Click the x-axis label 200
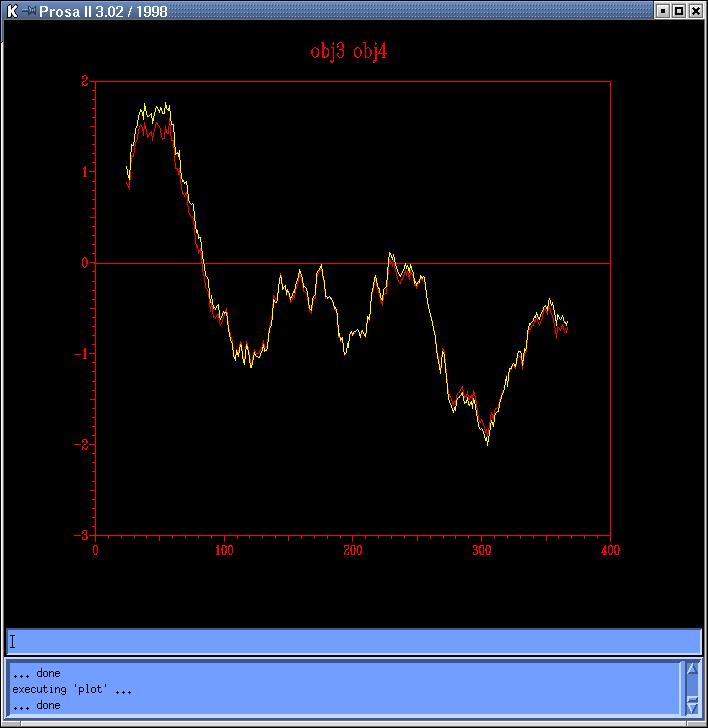 pos(353,549)
